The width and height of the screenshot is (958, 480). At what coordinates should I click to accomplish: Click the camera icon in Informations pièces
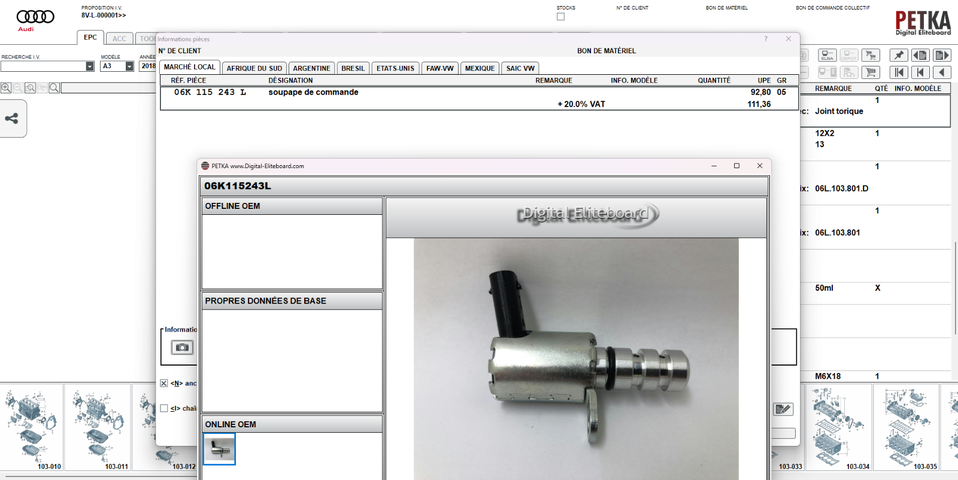click(x=182, y=347)
